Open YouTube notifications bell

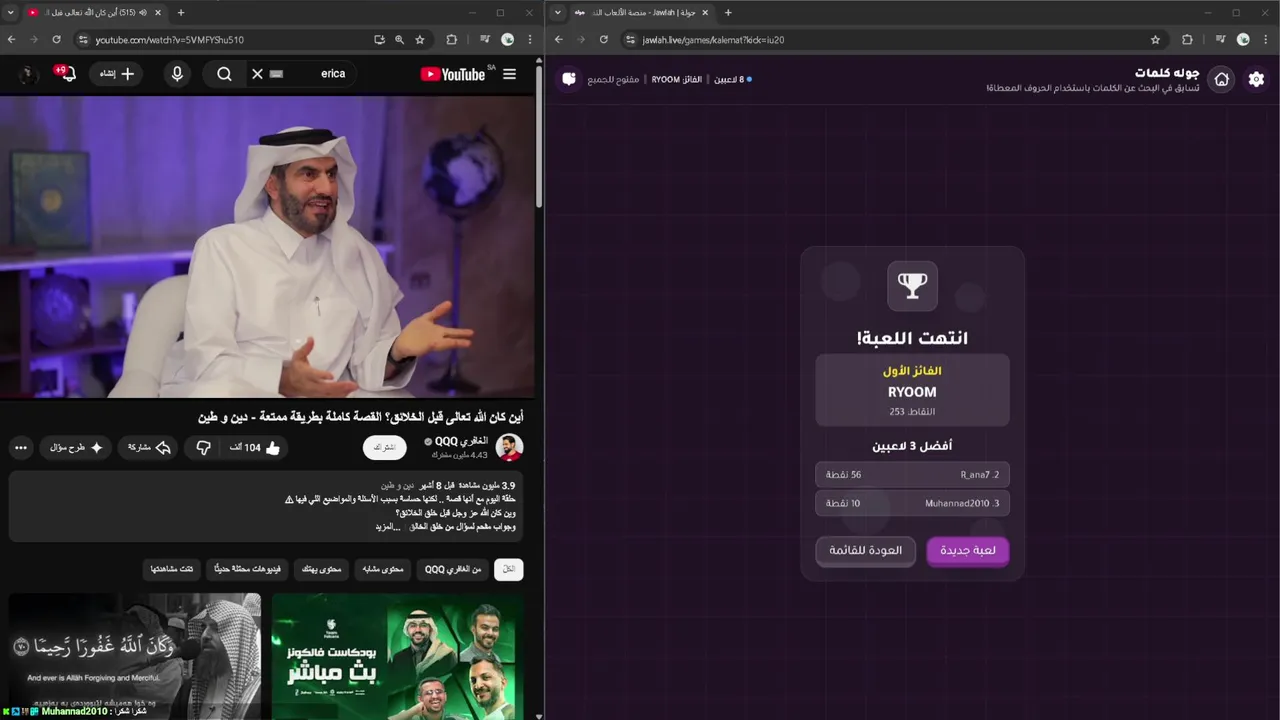(66, 74)
